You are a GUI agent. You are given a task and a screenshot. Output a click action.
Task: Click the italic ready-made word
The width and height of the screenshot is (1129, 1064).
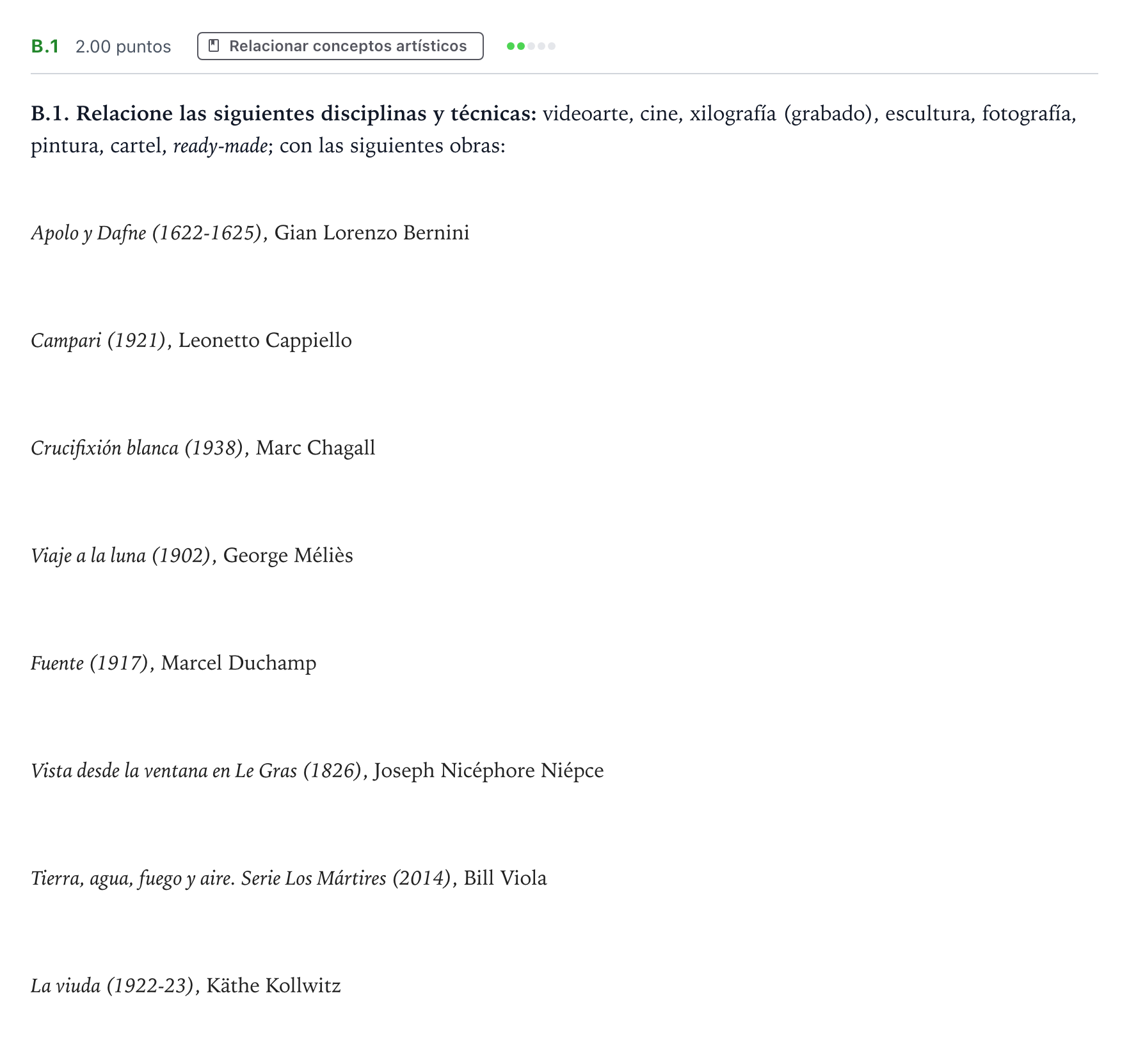pos(220,146)
